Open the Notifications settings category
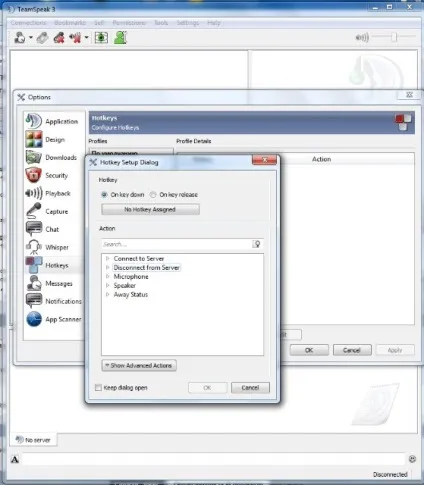Screen dimensions: 424x485 (x=54, y=301)
